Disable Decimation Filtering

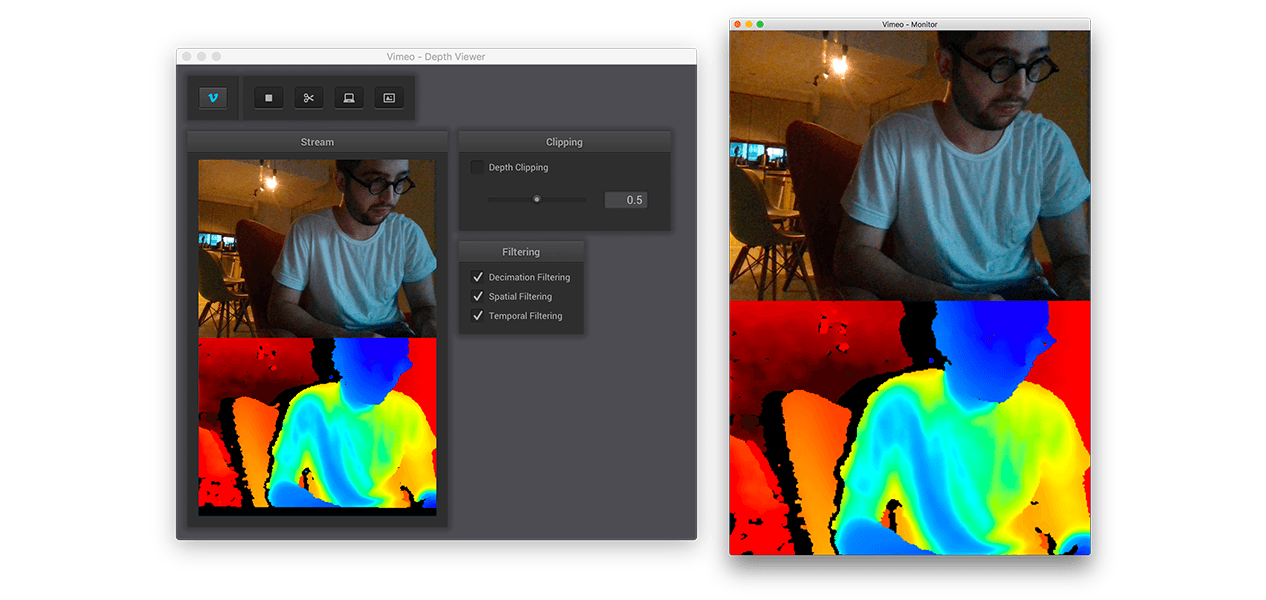point(477,277)
